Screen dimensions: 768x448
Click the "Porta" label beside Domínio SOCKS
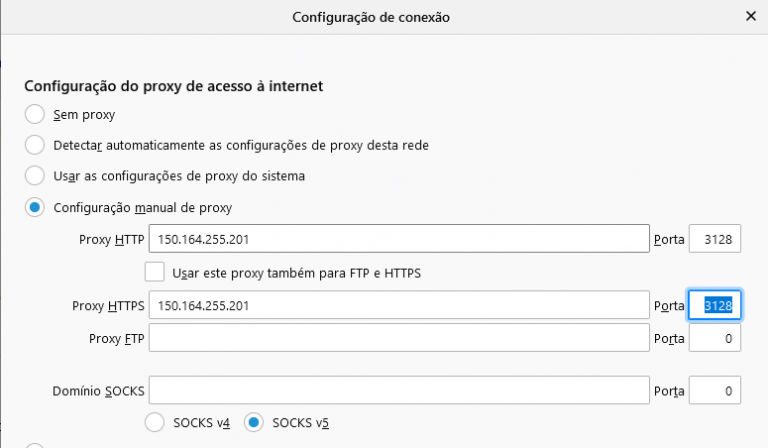point(668,390)
